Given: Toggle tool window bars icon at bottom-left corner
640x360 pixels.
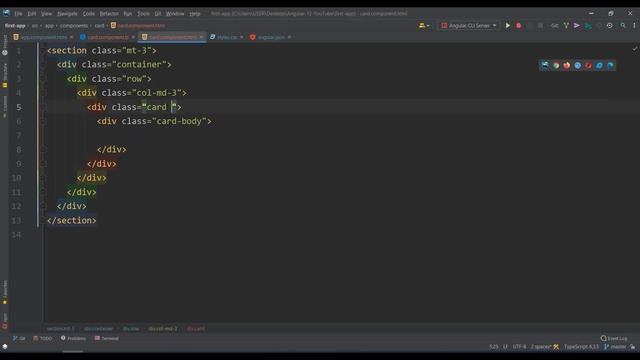Looking at the screenshot, I should click(5, 347).
